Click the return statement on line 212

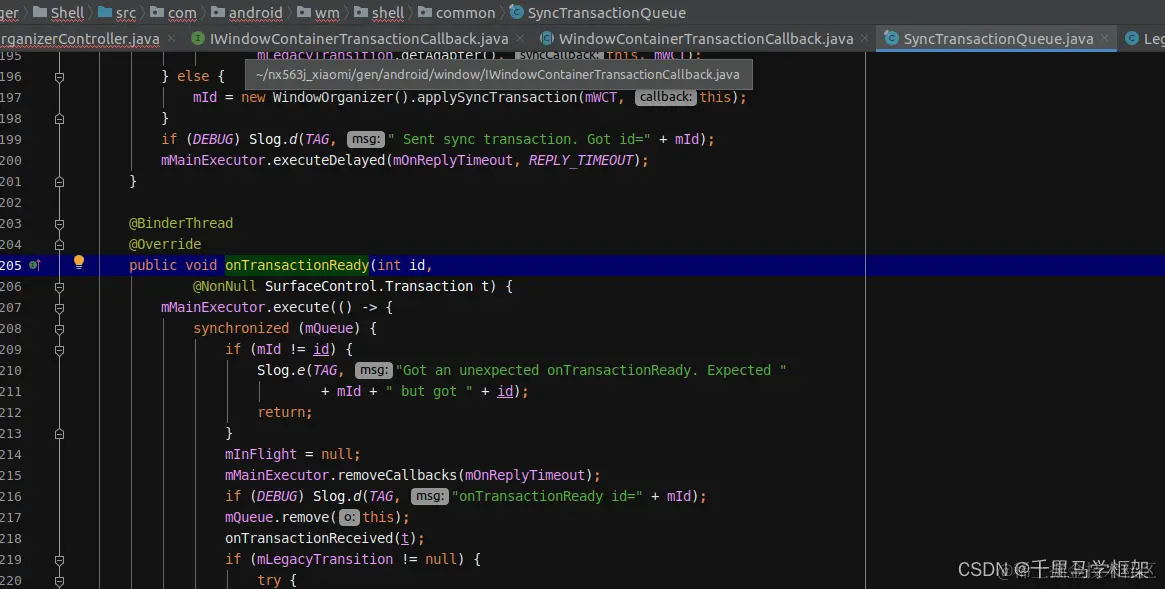point(285,412)
